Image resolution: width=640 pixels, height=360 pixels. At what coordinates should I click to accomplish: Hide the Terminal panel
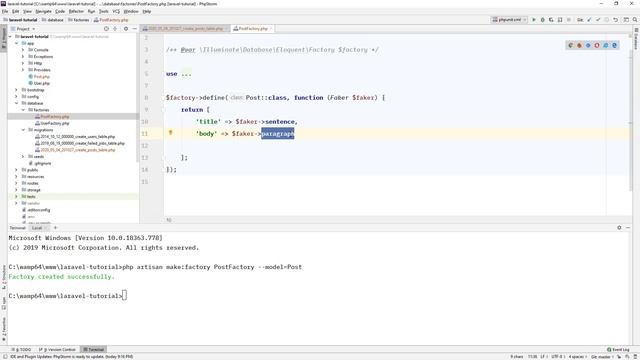(628, 228)
